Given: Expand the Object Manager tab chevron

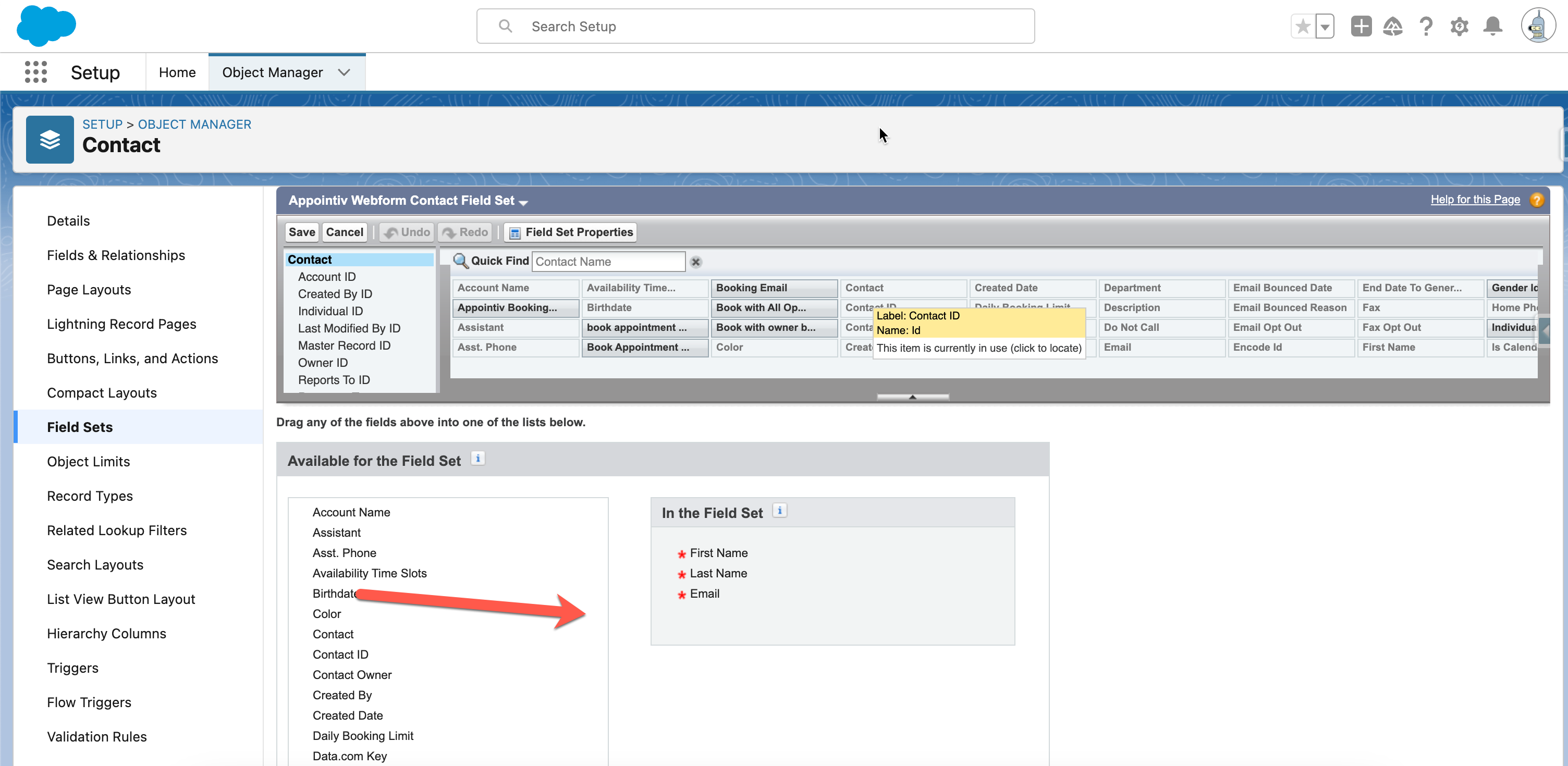Looking at the screenshot, I should 344,72.
